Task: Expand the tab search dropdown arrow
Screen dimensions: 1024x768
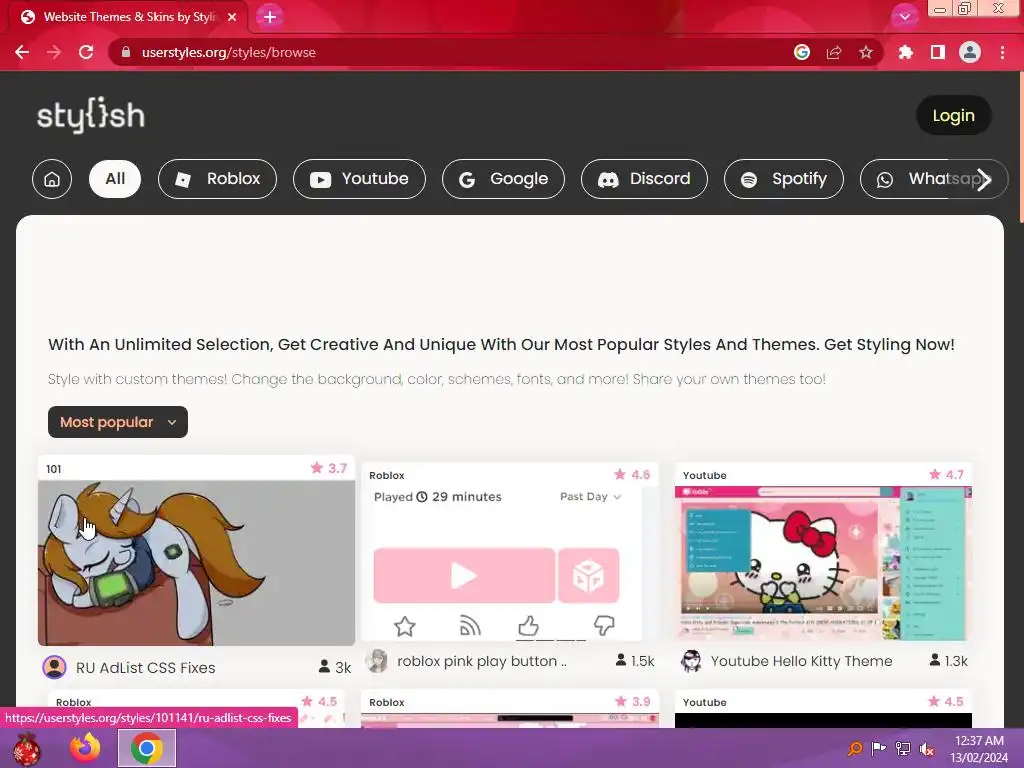Action: [x=904, y=16]
